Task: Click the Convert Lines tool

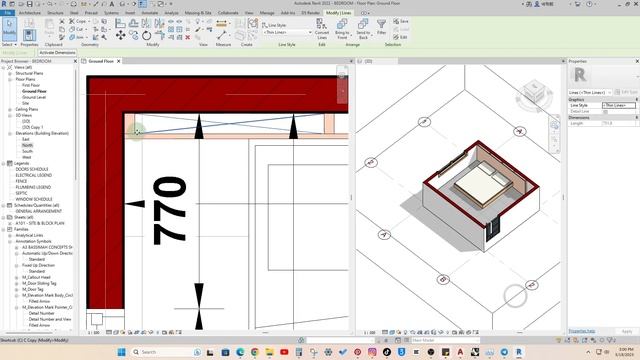Action: [322, 29]
